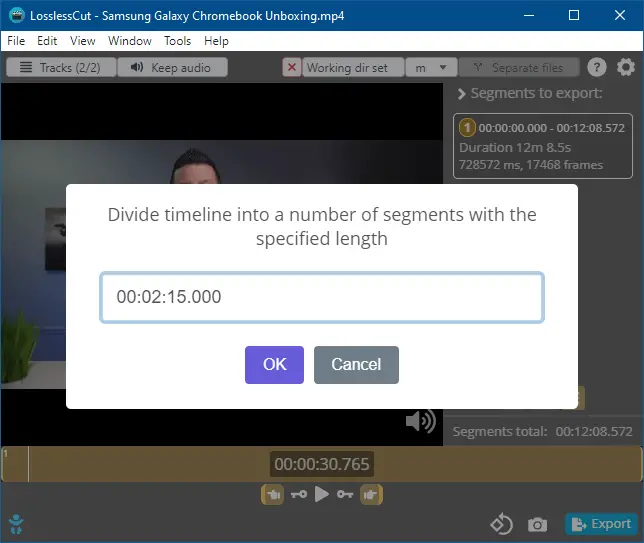Open the File menu
Screen dimensions: 644x543
pyautogui.click(x=16, y=41)
